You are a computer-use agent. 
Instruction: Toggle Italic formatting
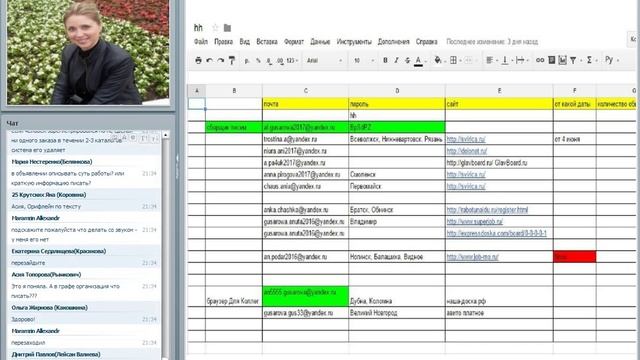pos(396,60)
